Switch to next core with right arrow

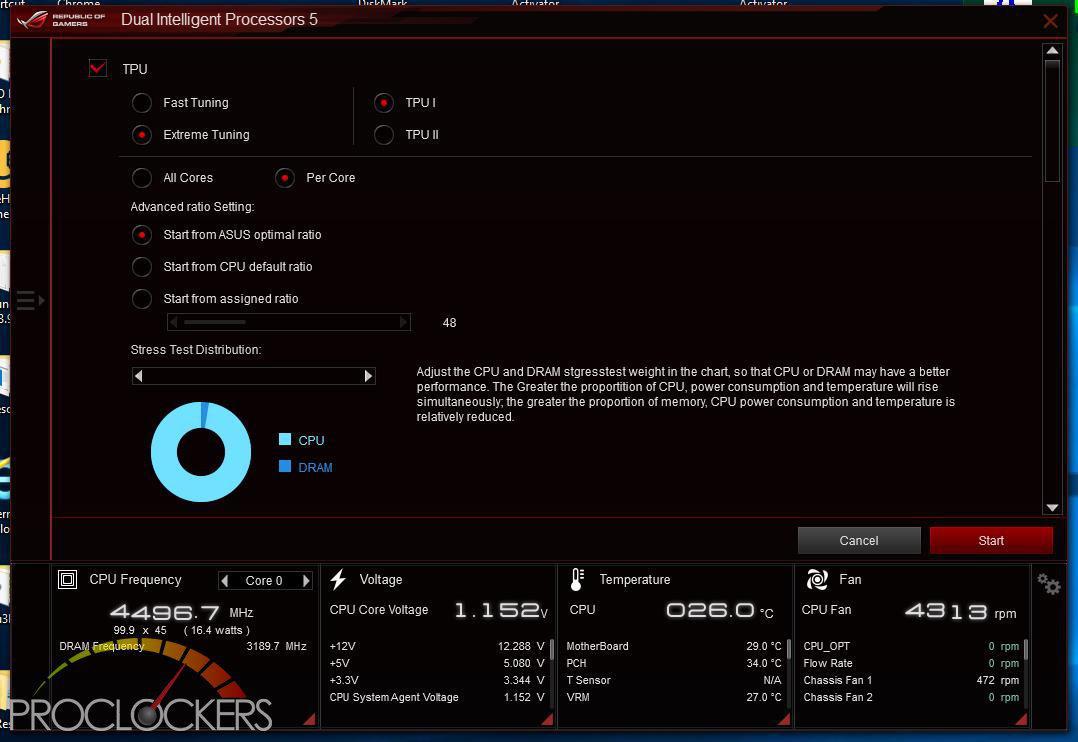306,580
